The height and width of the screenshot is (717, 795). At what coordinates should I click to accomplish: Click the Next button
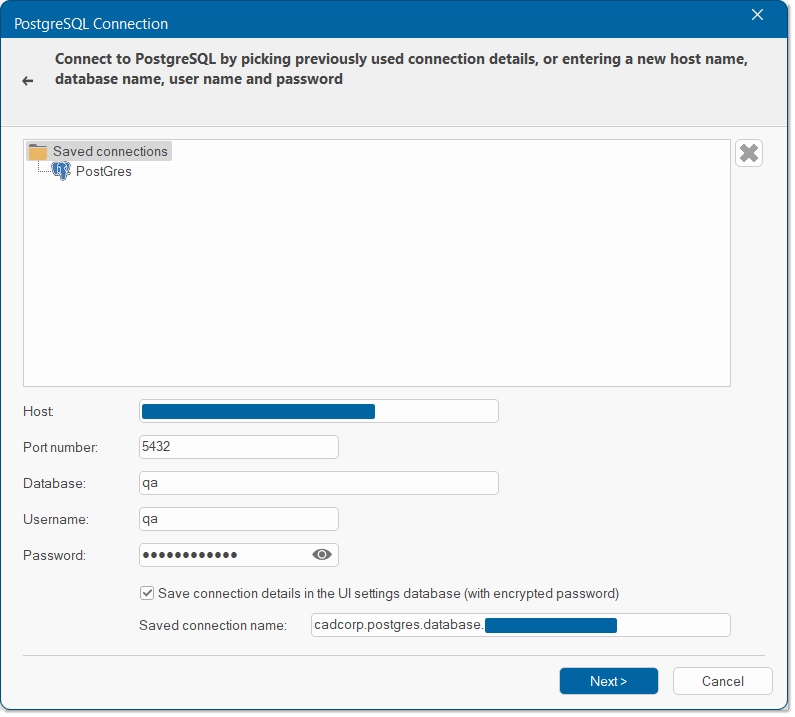609,681
